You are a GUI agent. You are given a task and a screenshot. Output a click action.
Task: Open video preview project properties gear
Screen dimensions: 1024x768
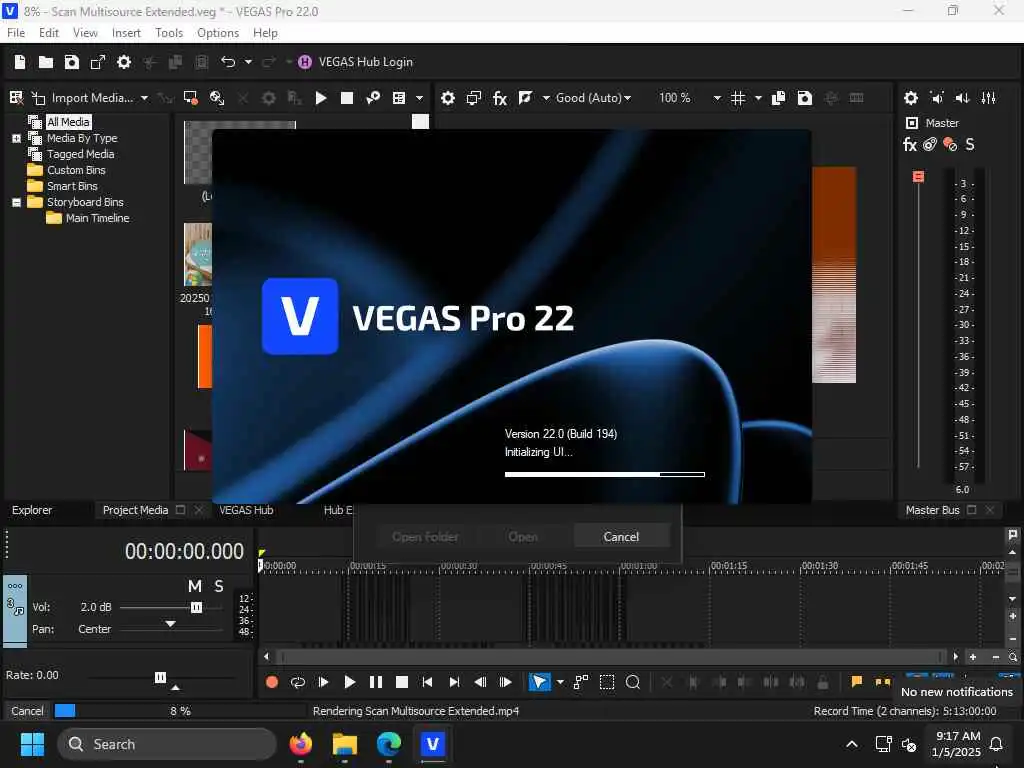[448, 98]
